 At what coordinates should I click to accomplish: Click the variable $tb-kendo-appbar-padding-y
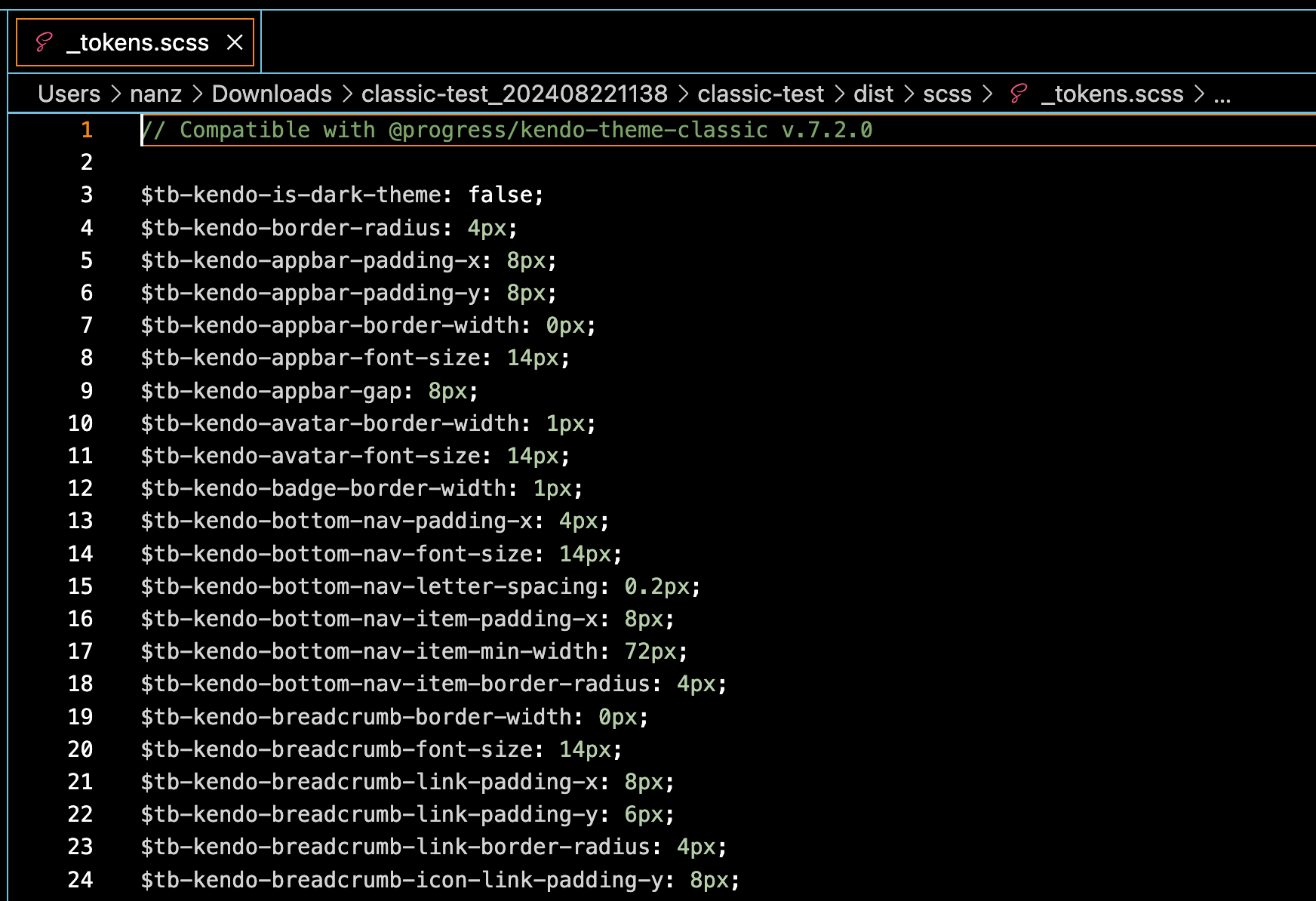pyautogui.click(x=310, y=293)
